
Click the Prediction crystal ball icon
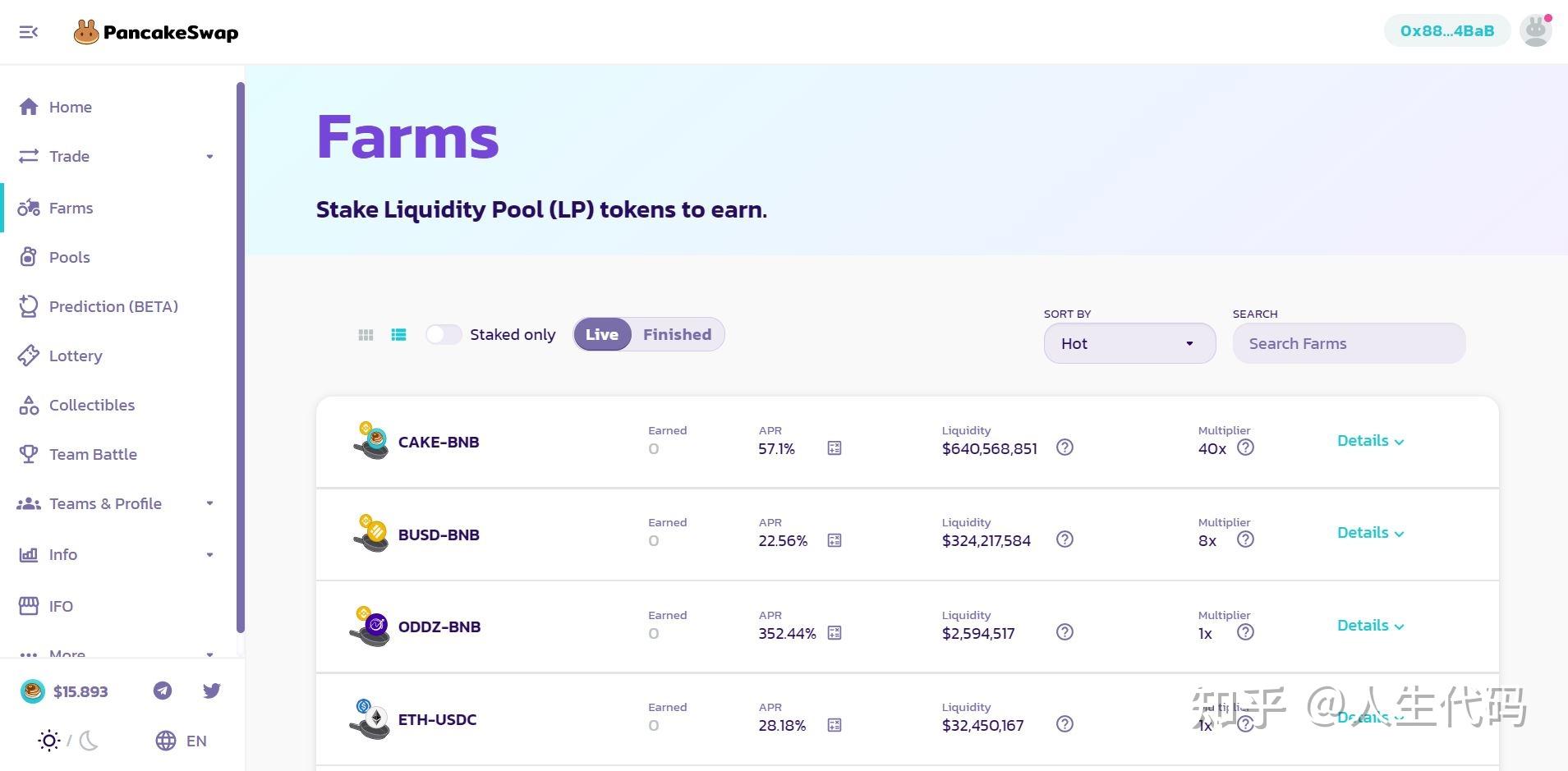[29, 306]
